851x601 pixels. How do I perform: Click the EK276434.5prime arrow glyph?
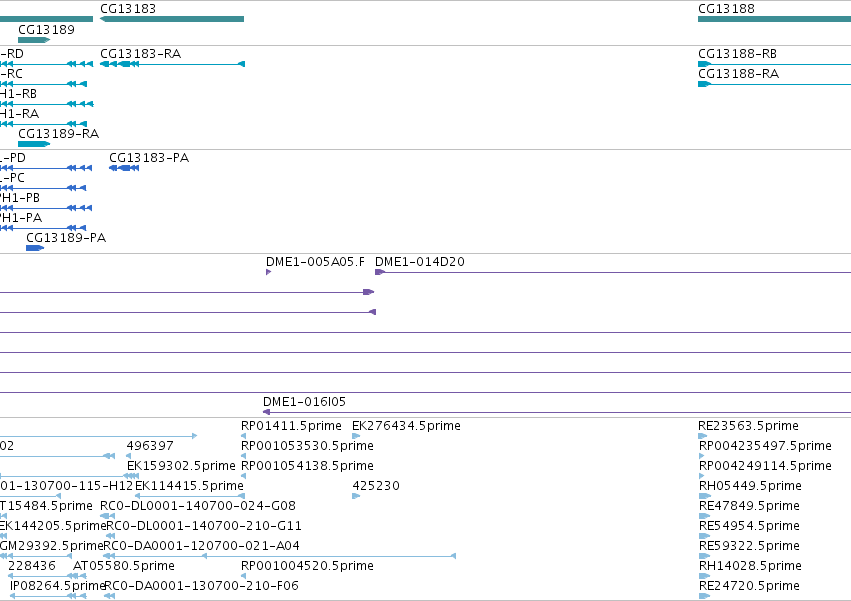coord(356,436)
